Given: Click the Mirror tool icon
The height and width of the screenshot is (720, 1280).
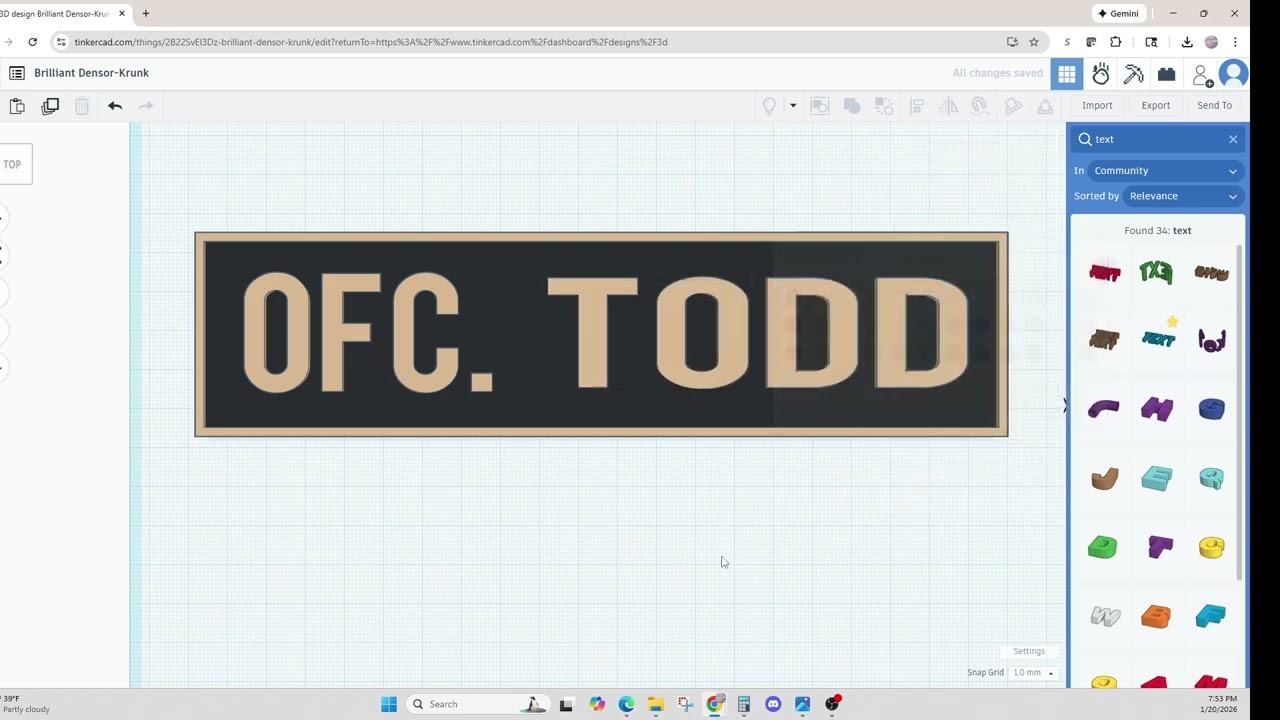Looking at the screenshot, I should coord(948,106).
